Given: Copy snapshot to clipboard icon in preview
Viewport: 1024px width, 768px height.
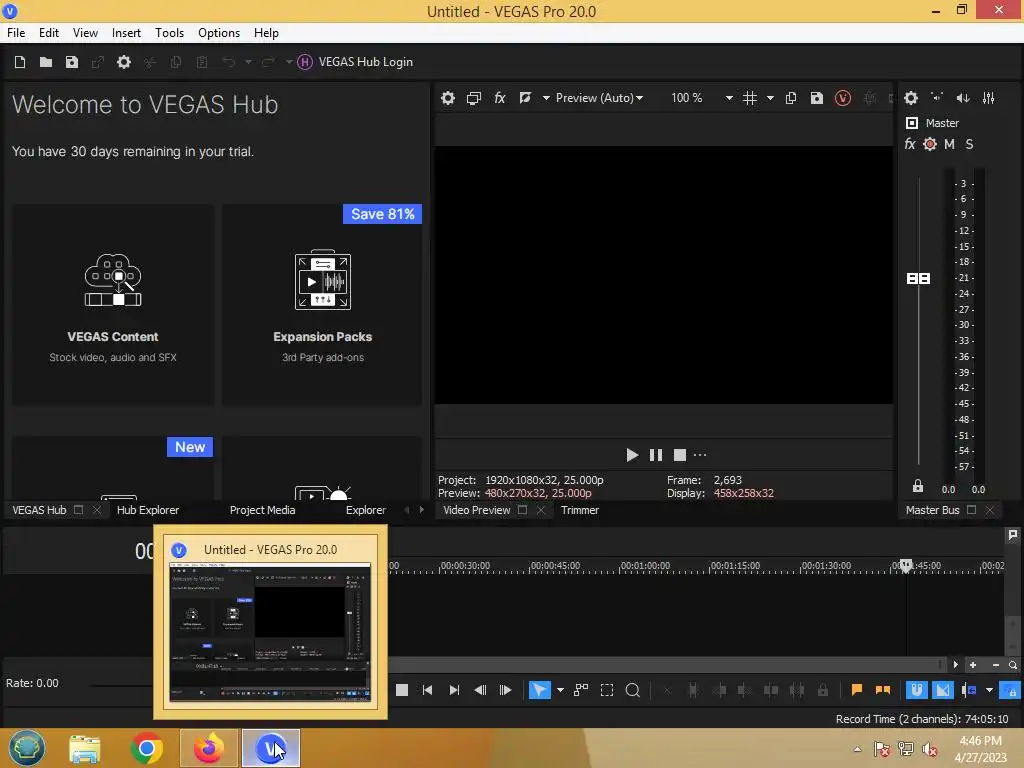Looking at the screenshot, I should pyautogui.click(x=791, y=98).
